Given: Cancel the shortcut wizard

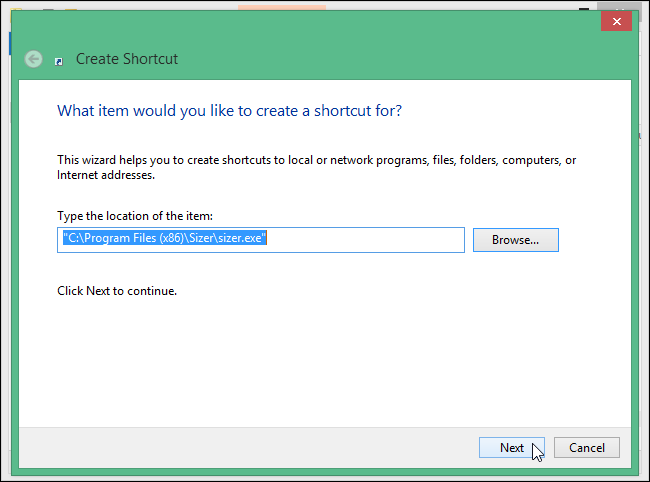Looking at the screenshot, I should (x=586, y=447).
